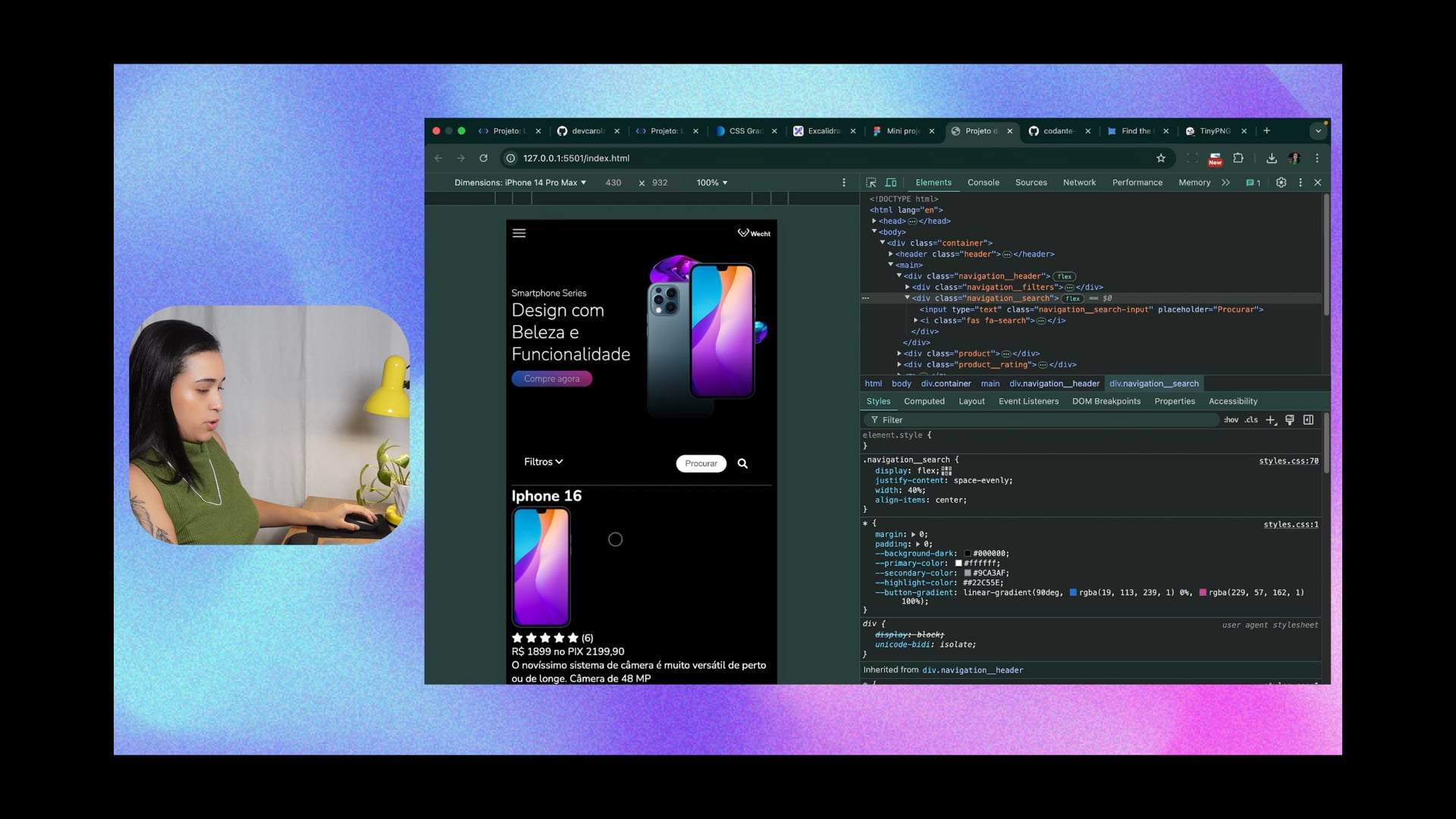Expand the product div node in the DOM tree
The height and width of the screenshot is (819, 1456).
pyautogui.click(x=899, y=353)
